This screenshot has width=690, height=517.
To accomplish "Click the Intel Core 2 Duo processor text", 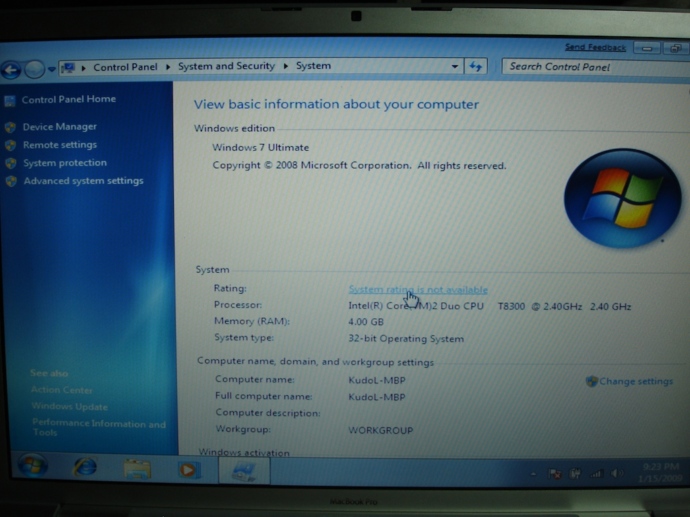I will 490,306.
